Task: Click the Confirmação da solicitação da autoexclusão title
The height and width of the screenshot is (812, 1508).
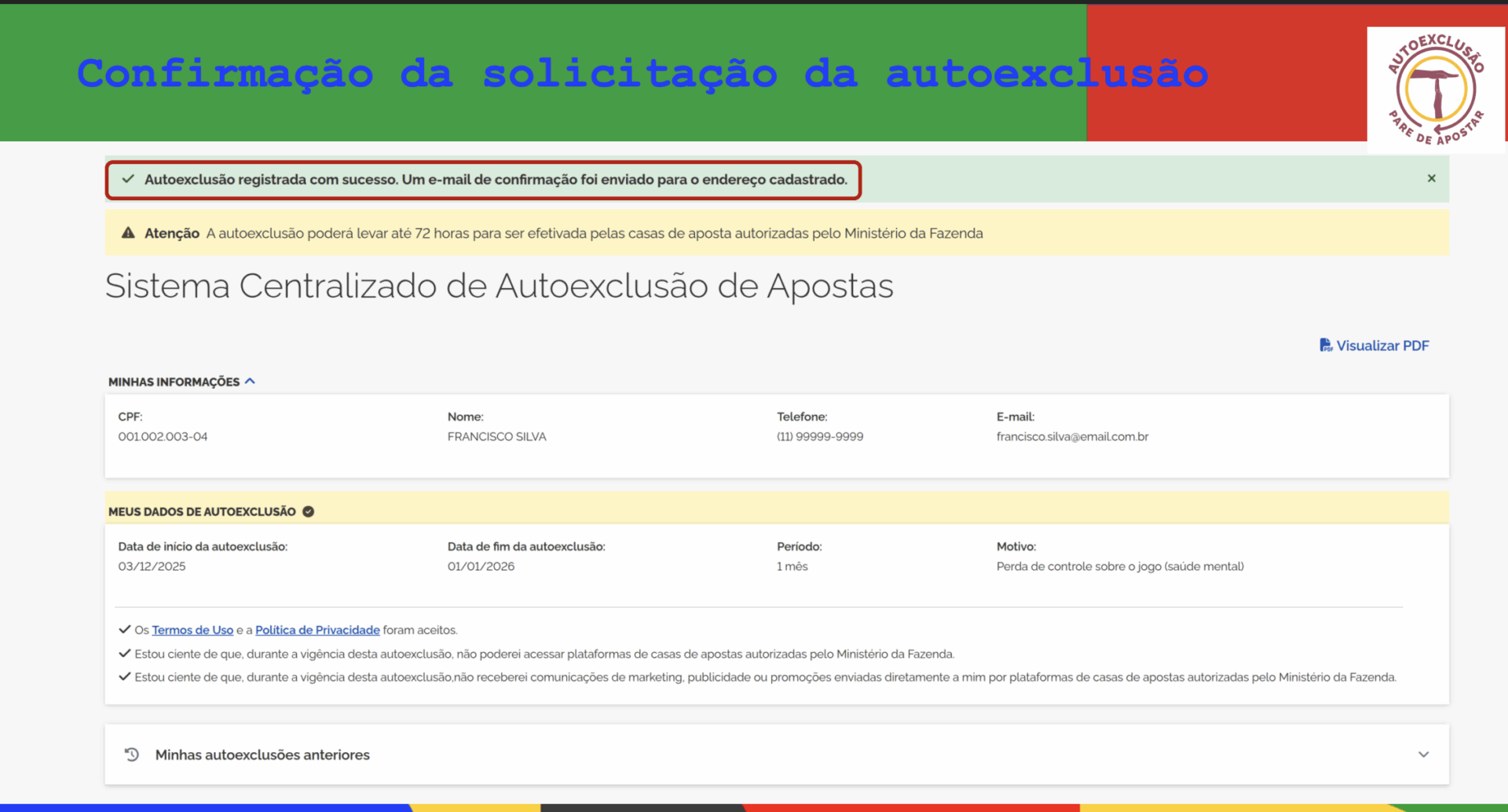Action: click(x=642, y=74)
